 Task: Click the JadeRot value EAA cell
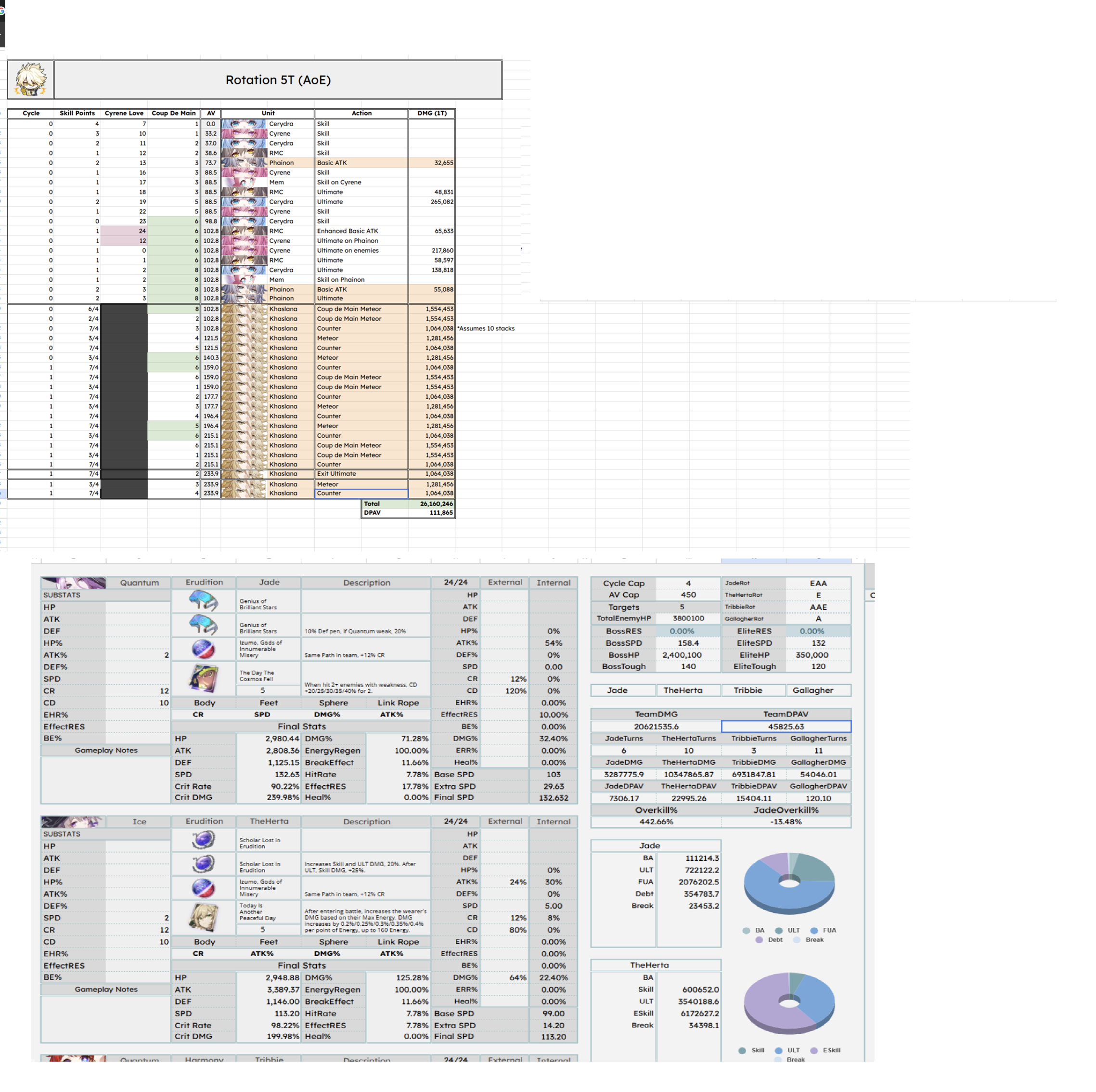pyautogui.click(x=818, y=583)
